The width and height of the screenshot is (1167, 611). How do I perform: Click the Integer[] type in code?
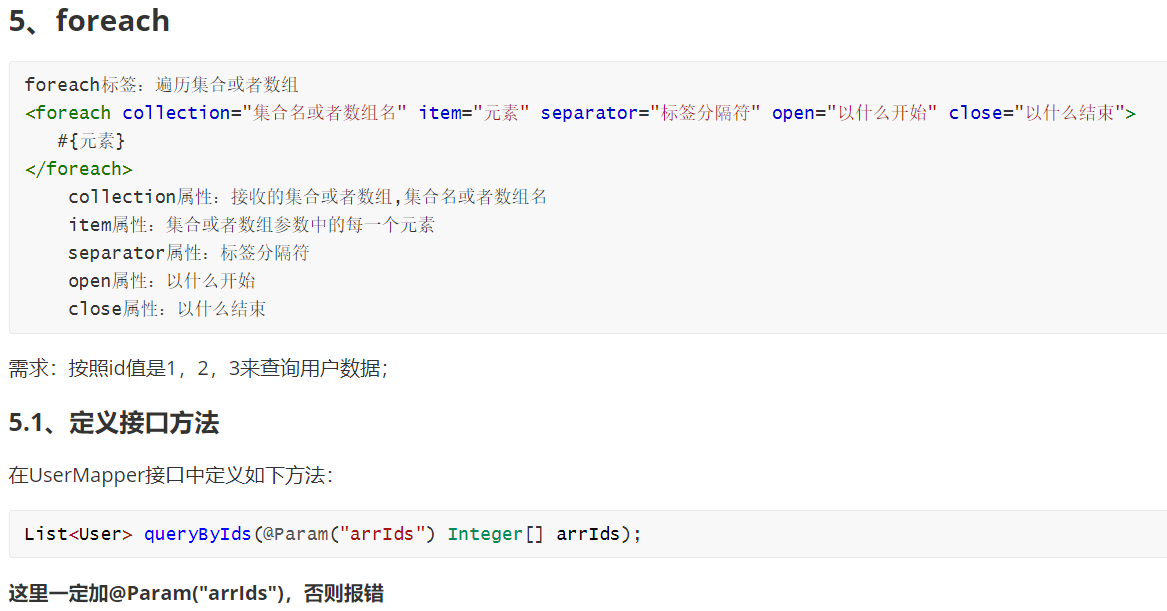[x=496, y=534]
